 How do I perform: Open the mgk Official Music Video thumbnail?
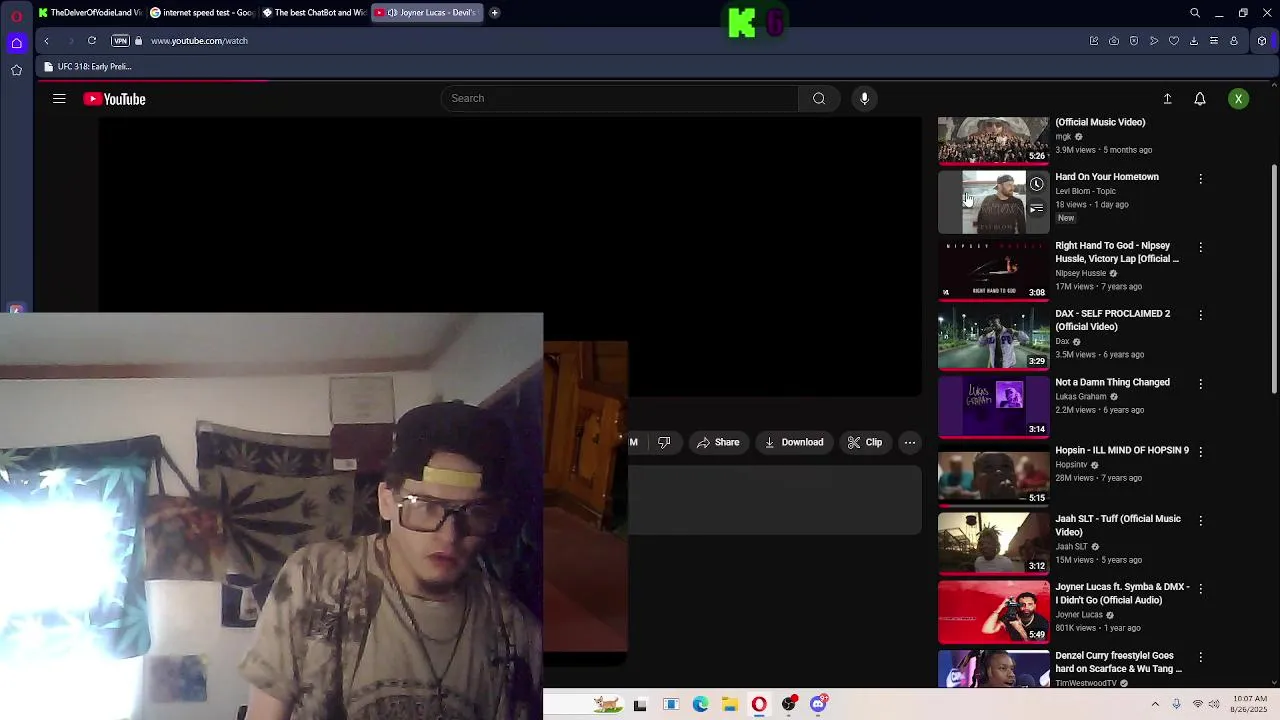point(993,140)
